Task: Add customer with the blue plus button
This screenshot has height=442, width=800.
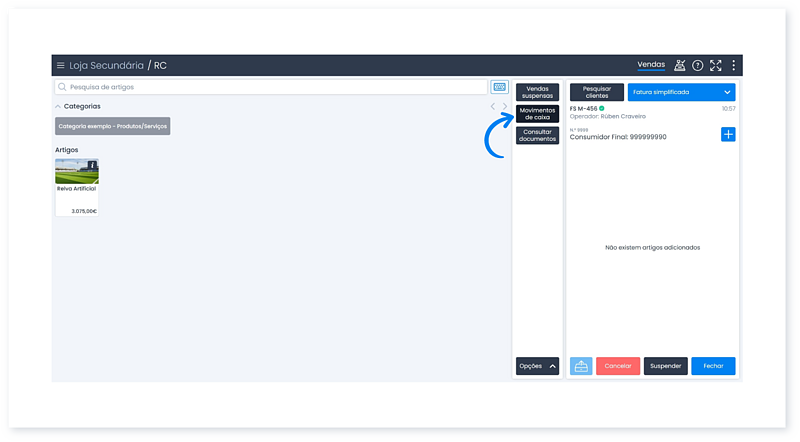Action: (x=728, y=134)
